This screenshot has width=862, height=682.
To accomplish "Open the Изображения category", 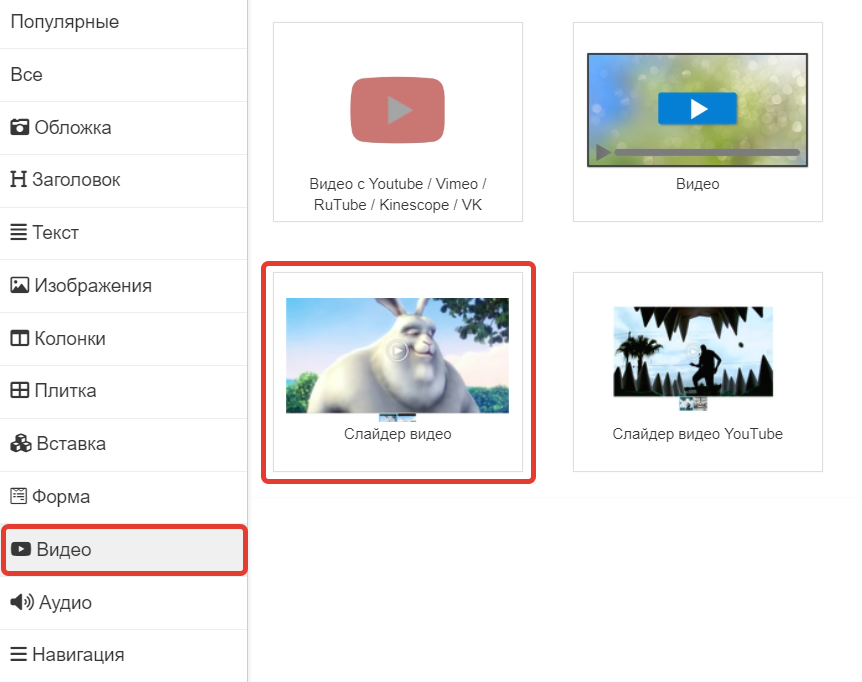I will [x=123, y=286].
